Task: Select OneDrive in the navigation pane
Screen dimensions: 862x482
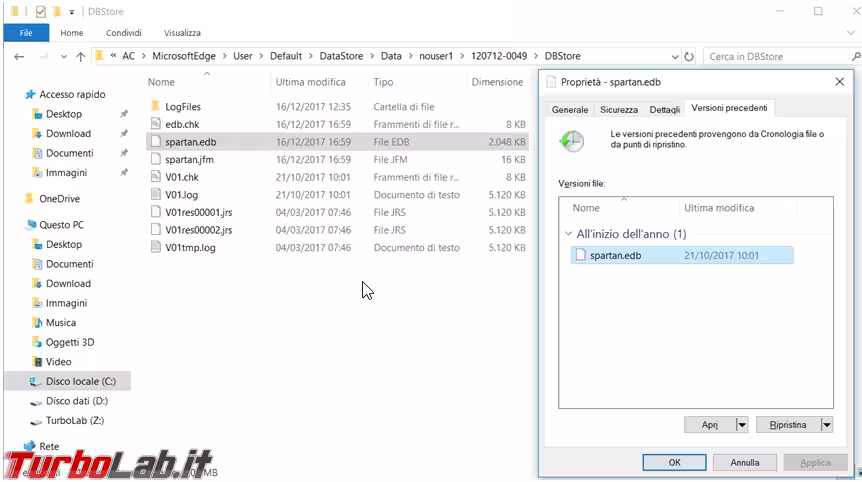Action: click(x=59, y=199)
